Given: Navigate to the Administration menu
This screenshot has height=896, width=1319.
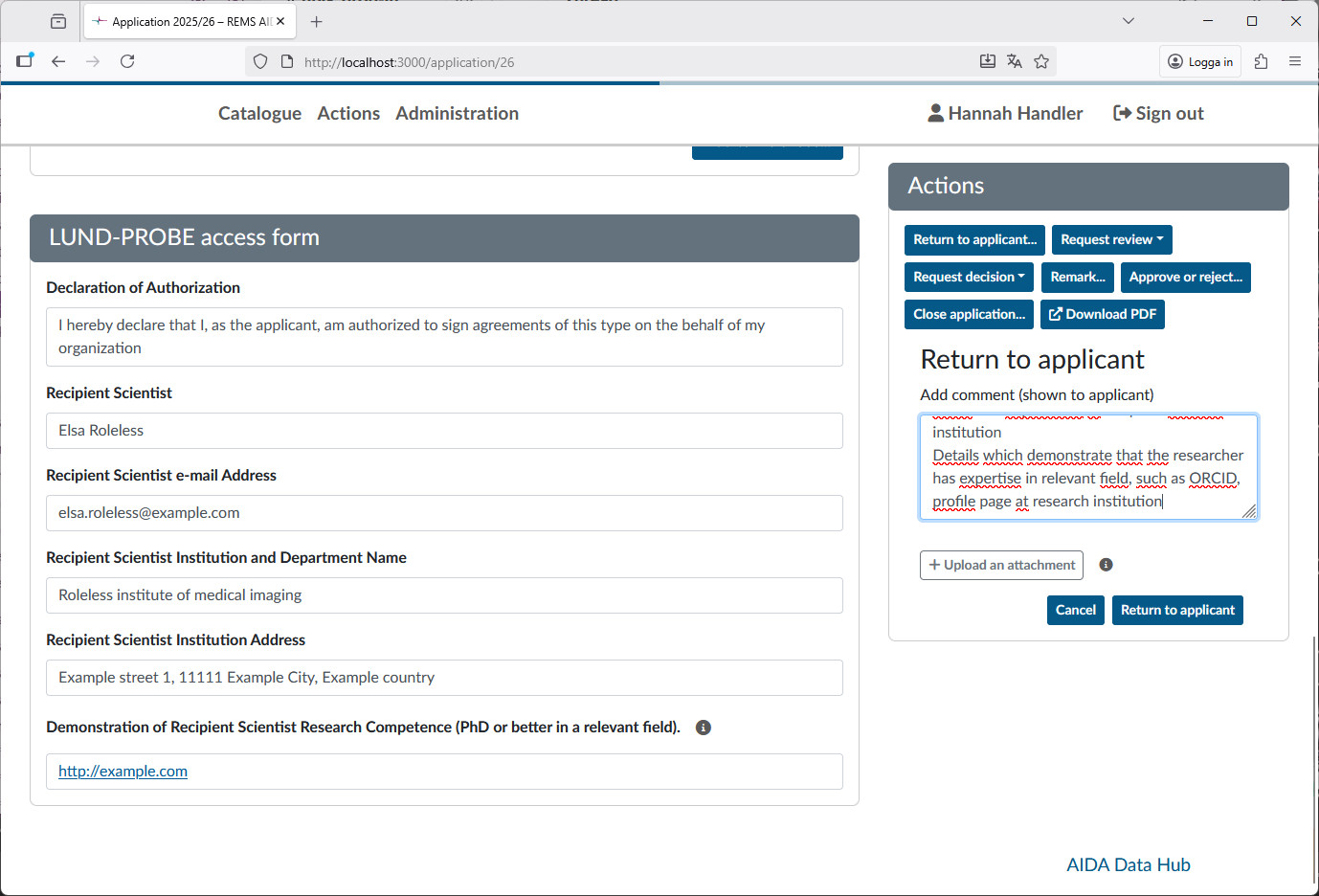Looking at the screenshot, I should 457,113.
